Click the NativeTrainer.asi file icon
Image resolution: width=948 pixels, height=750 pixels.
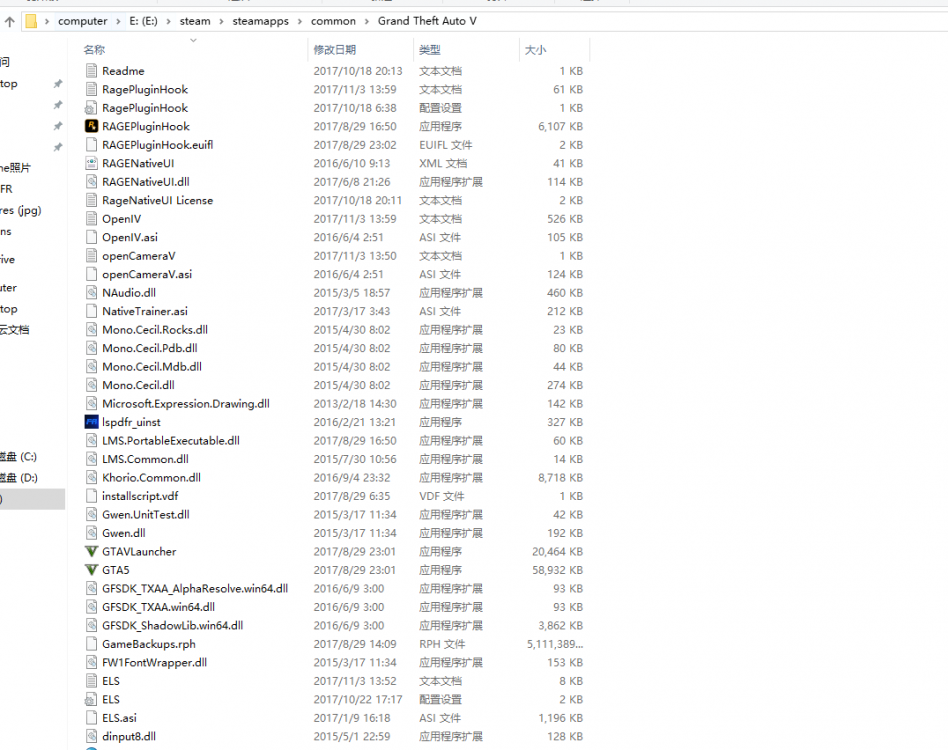click(x=91, y=311)
